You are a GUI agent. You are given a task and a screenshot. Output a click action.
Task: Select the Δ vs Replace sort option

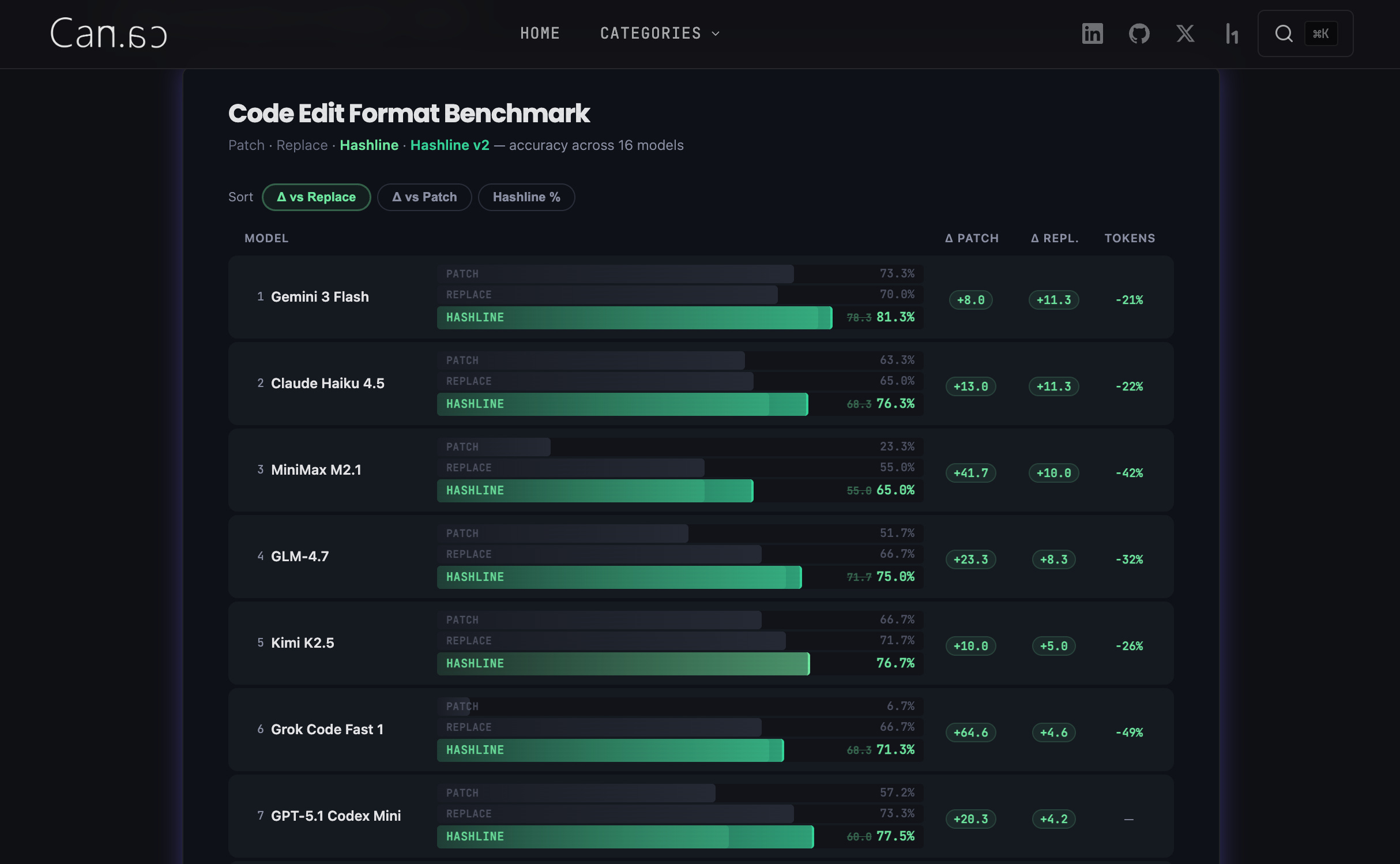tap(316, 197)
